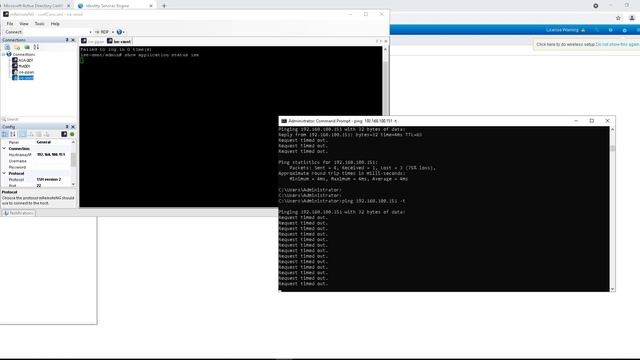Click the globe connections icon in toolbar
The image size is (640, 360).
point(119,32)
